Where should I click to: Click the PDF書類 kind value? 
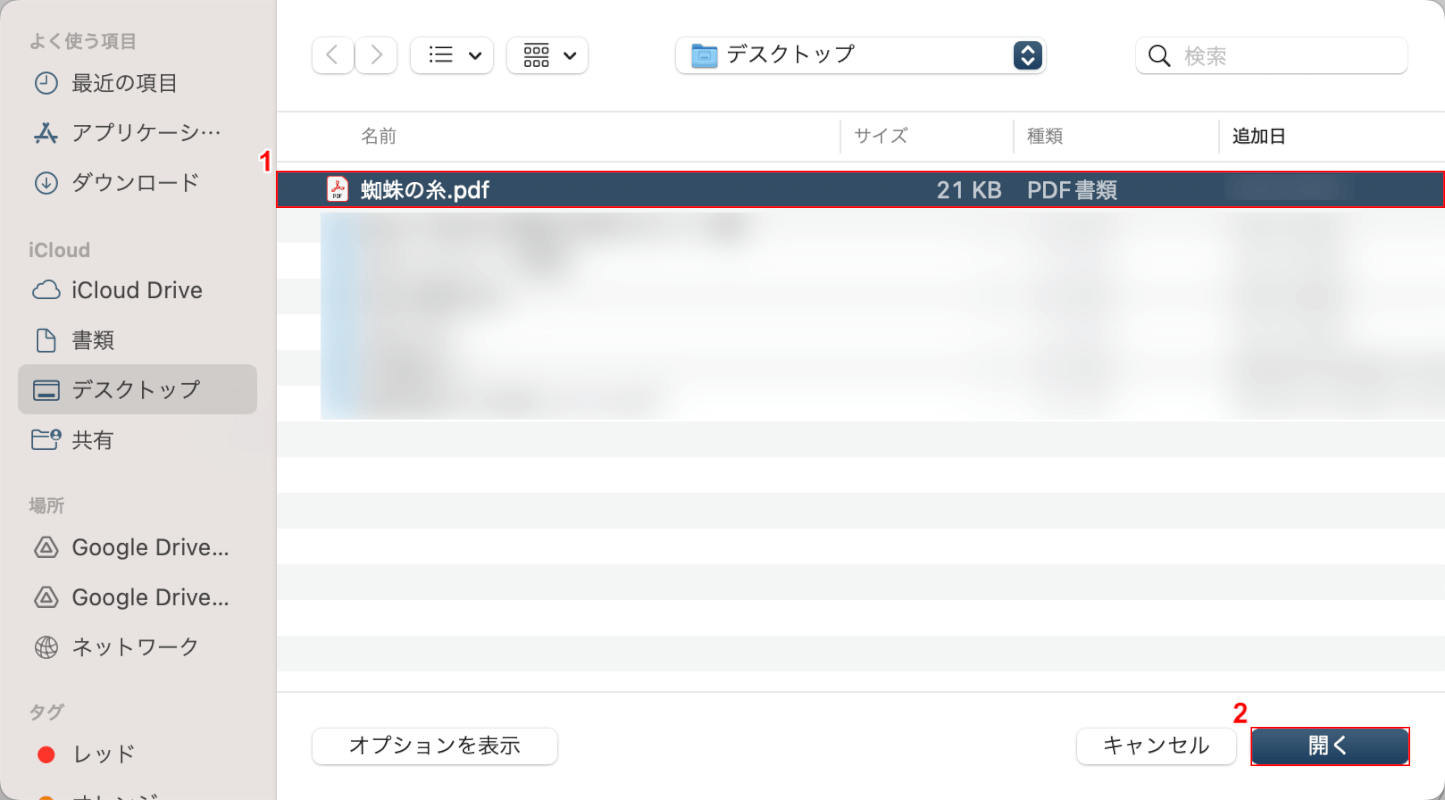[x=1072, y=189]
